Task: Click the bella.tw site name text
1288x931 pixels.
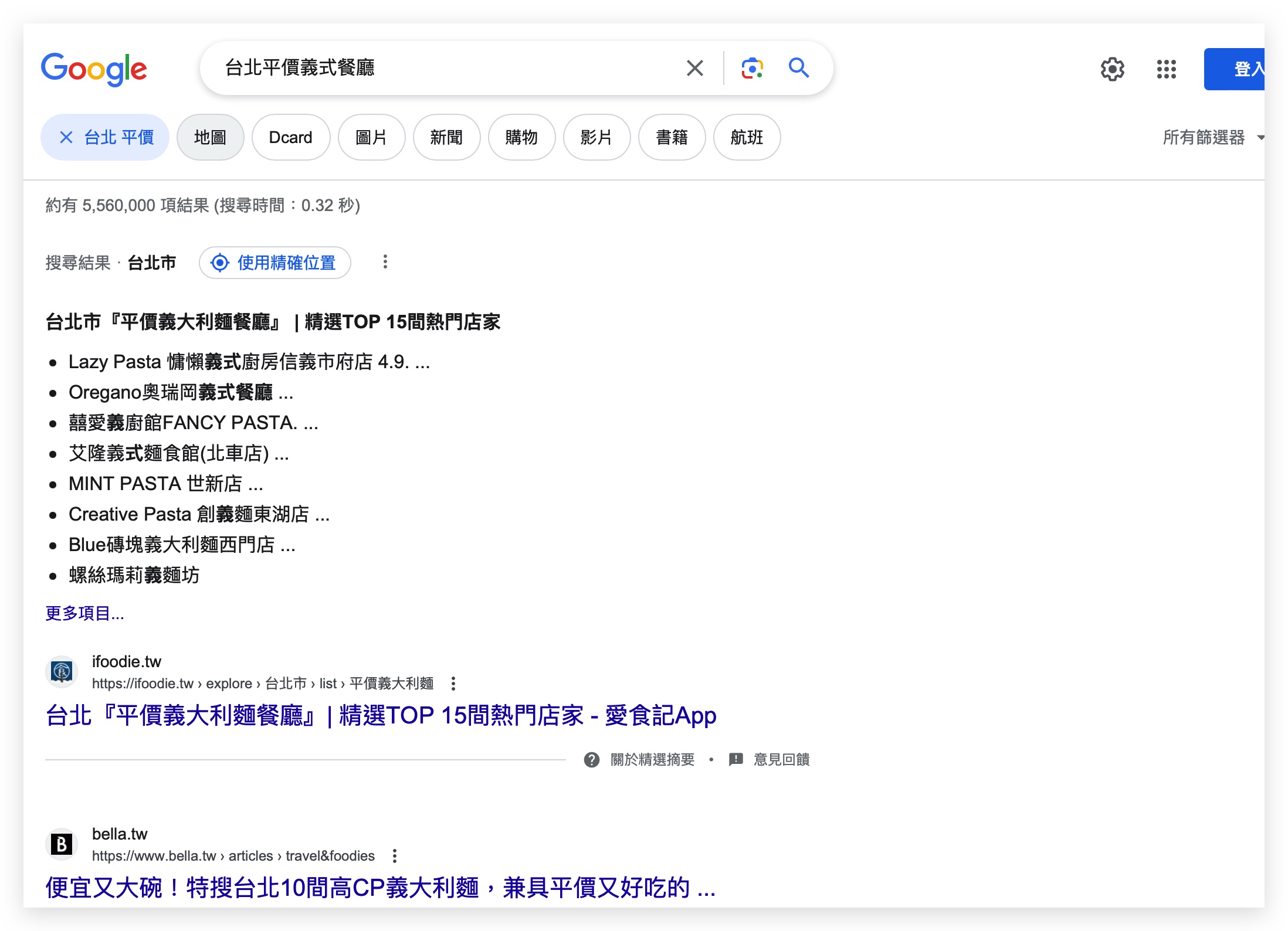Action: [x=120, y=834]
